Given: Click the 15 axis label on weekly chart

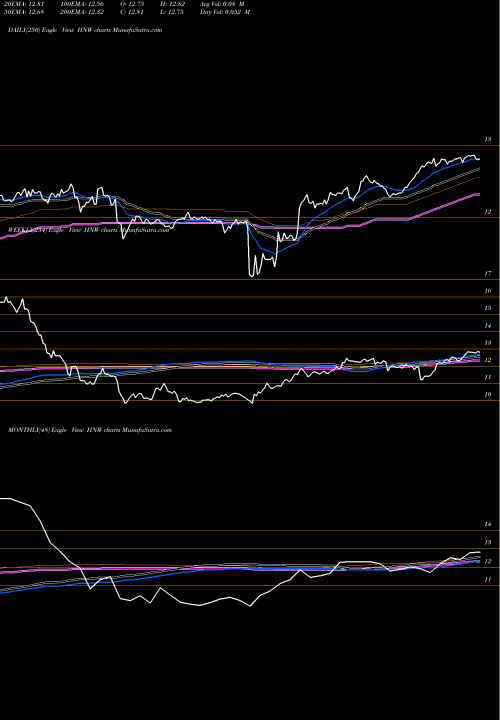Looking at the screenshot, I should pyautogui.click(x=489, y=308).
